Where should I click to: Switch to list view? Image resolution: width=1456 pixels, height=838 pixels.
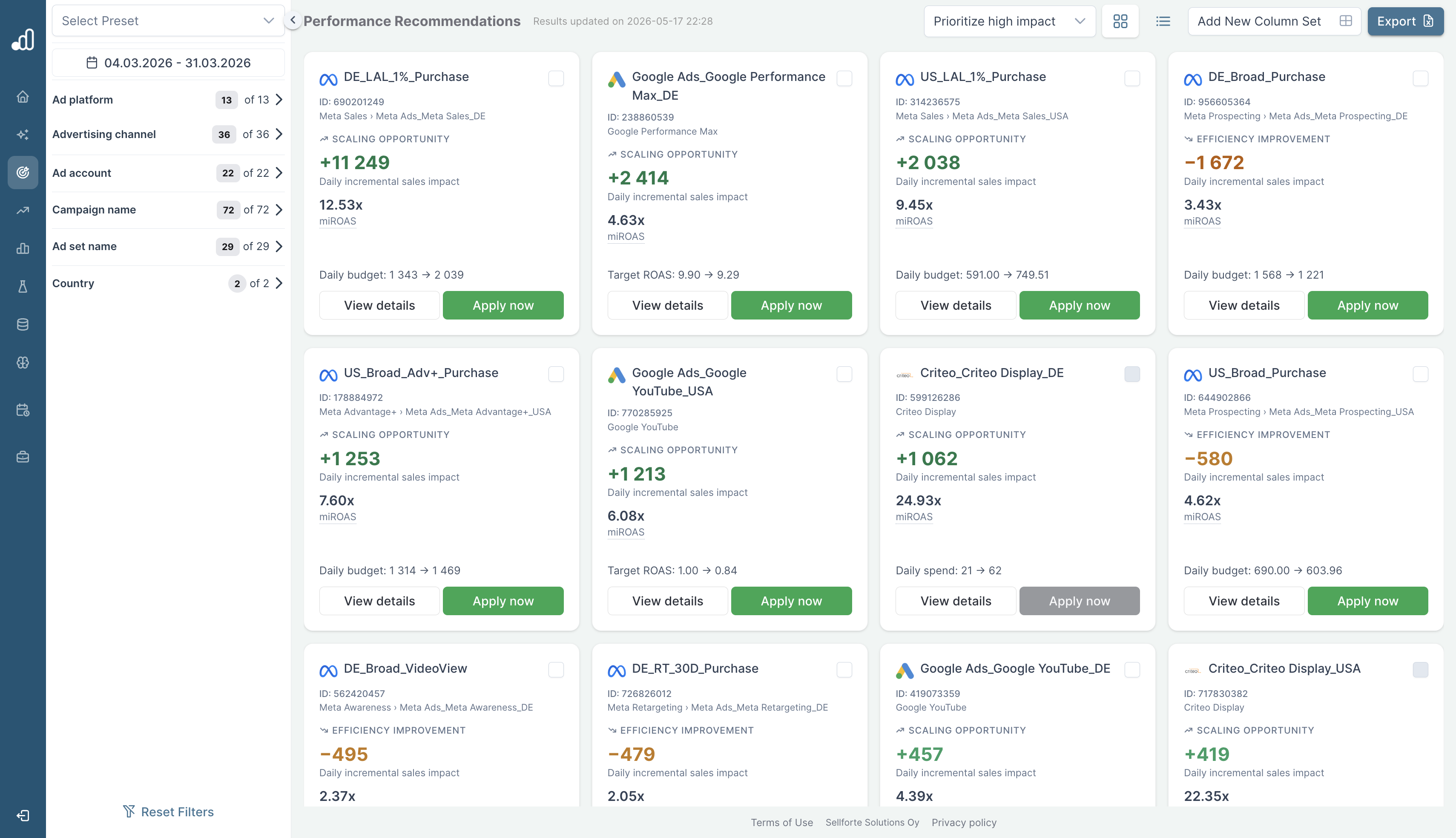(x=1163, y=21)
